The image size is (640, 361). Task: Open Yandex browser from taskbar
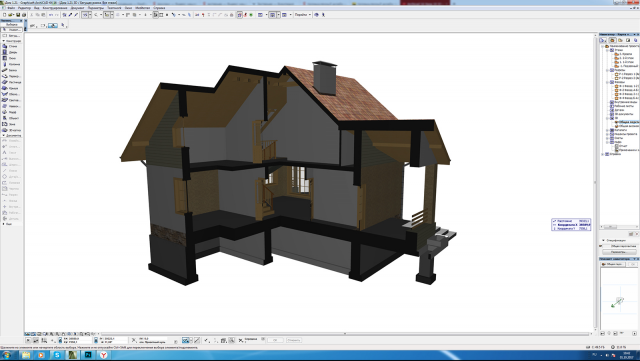(x=103, y=355)
